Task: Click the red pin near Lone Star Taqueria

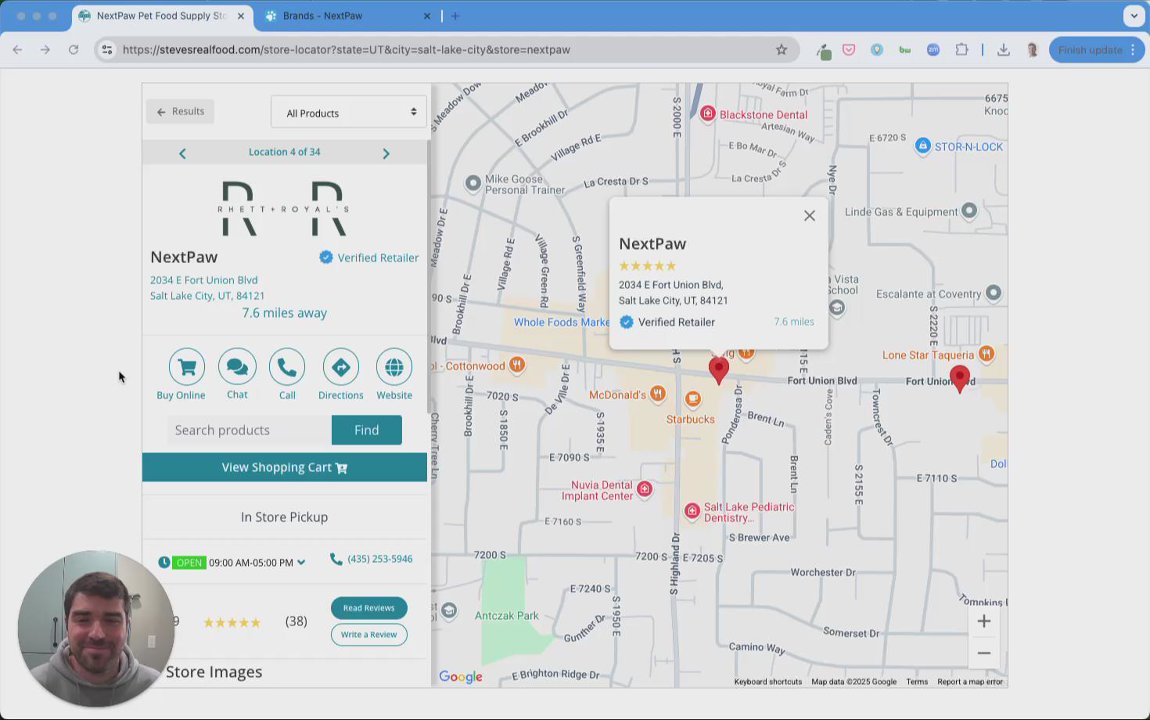Action: point(959,378)
